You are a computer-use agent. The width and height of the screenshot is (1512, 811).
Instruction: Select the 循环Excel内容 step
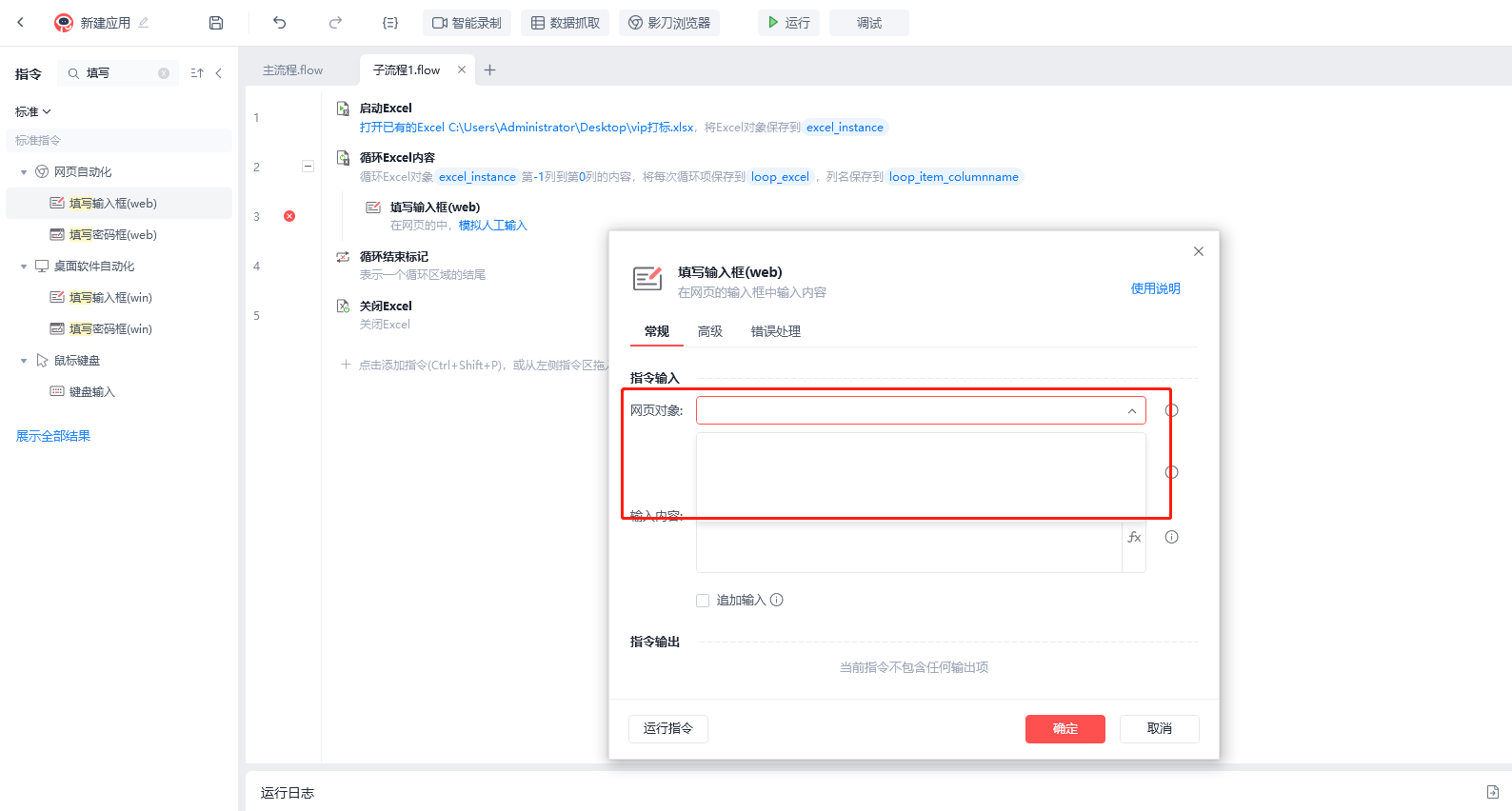point(397,158)
